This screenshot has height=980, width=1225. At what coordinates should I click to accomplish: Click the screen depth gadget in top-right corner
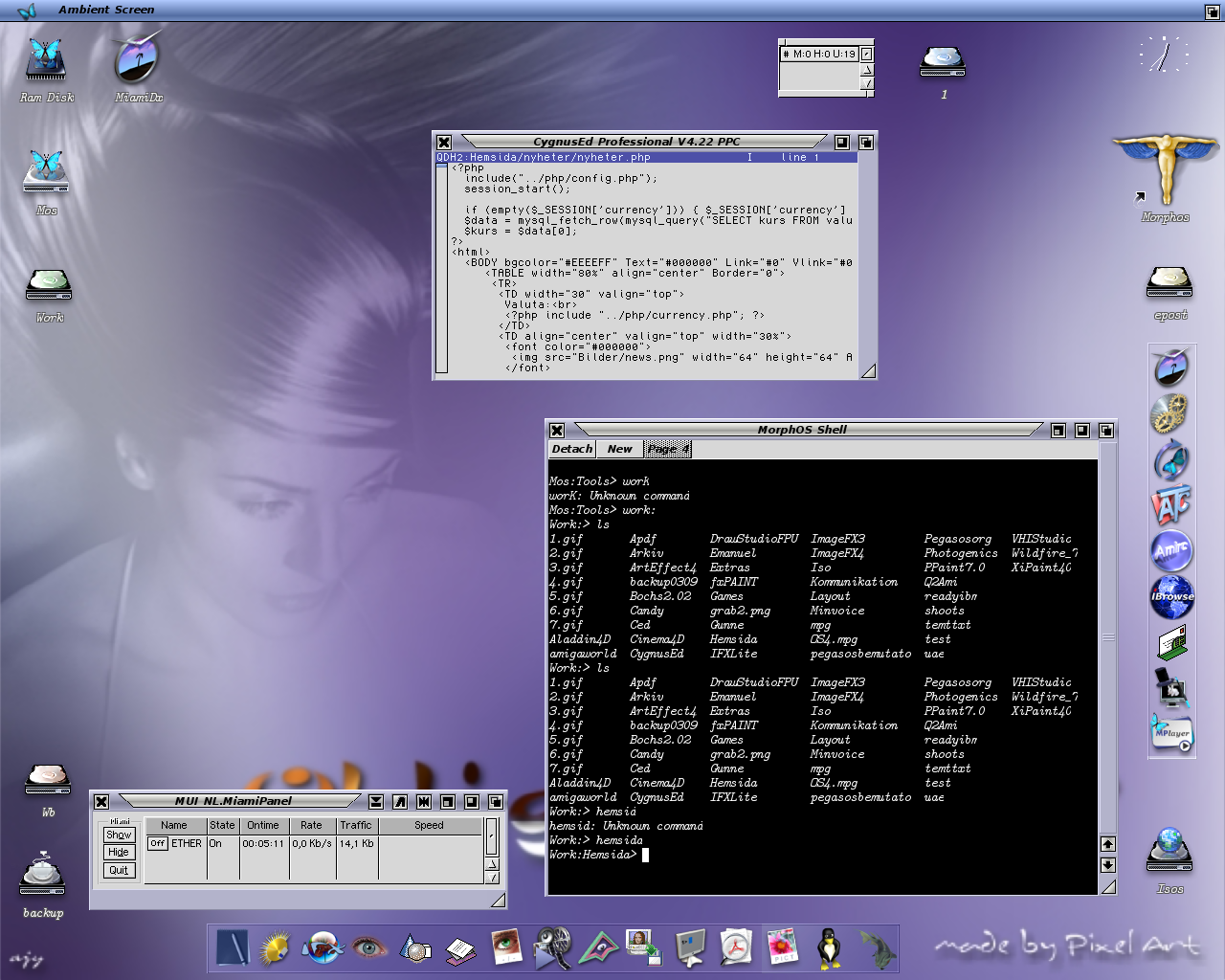[x=1212, y=11]
